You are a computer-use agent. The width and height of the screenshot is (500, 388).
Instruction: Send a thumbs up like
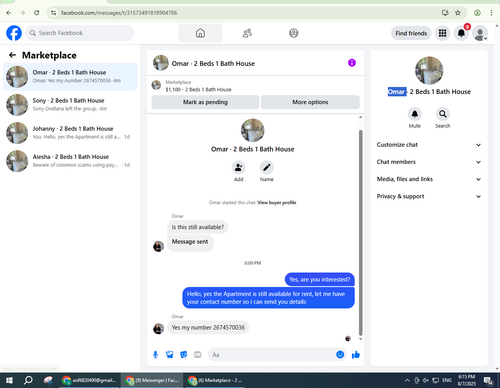(x=356, y=355)
